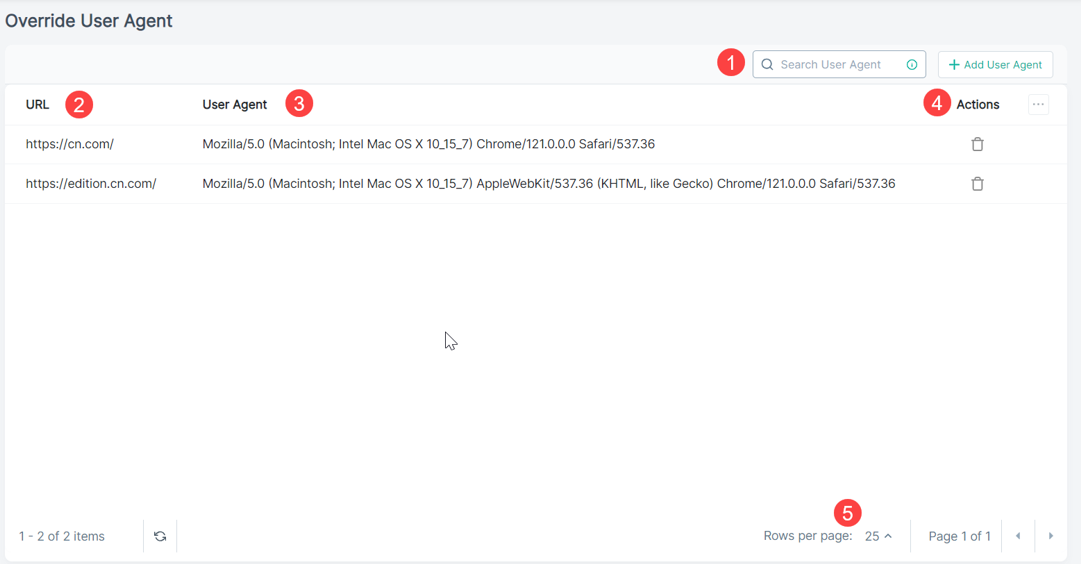Open the column options ellipsis menu
The image size is (1081, 564).
(x=1038, y=104)
